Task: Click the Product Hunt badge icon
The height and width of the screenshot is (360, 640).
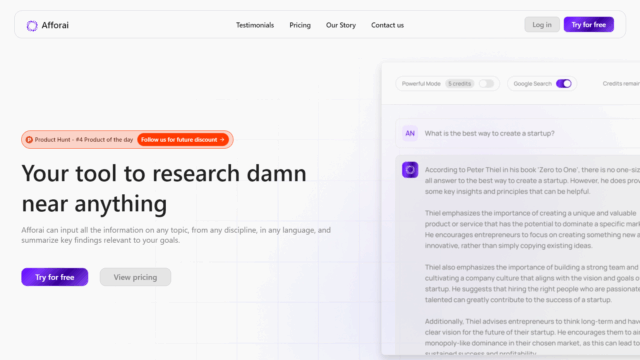Action: click(x=29, y=140)
